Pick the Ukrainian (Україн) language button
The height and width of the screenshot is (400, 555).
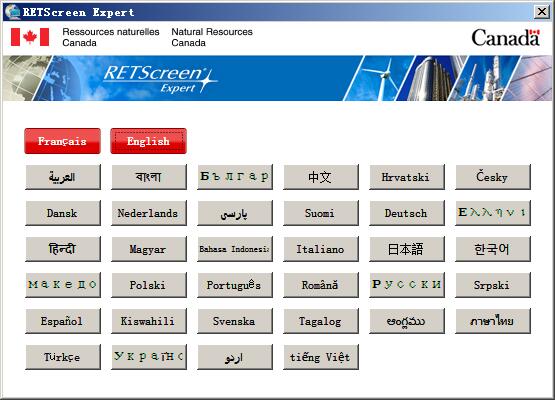pos(149,357)
